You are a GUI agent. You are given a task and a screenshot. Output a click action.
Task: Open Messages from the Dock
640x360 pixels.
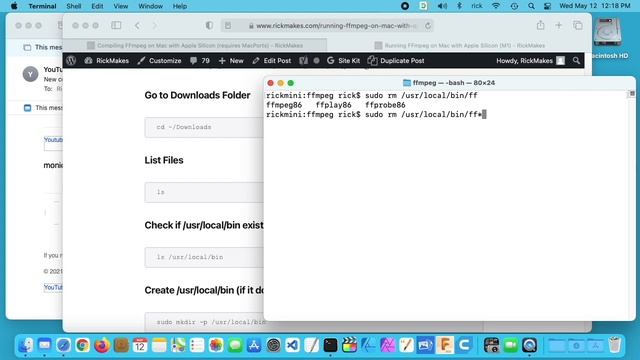(235, 345)
